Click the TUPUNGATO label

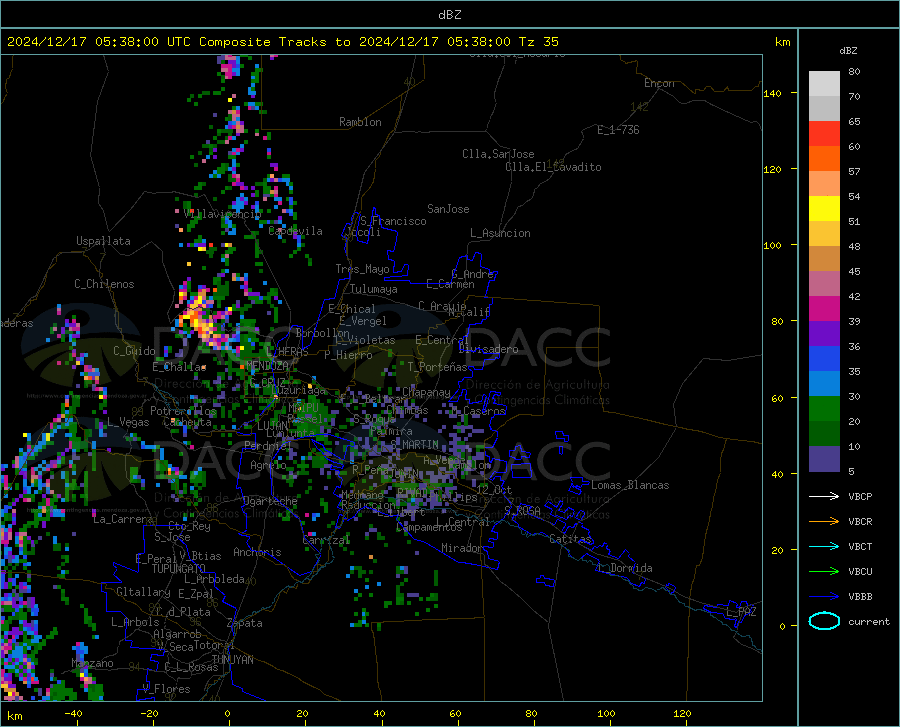pyautogui.click(x=179, y=569)
